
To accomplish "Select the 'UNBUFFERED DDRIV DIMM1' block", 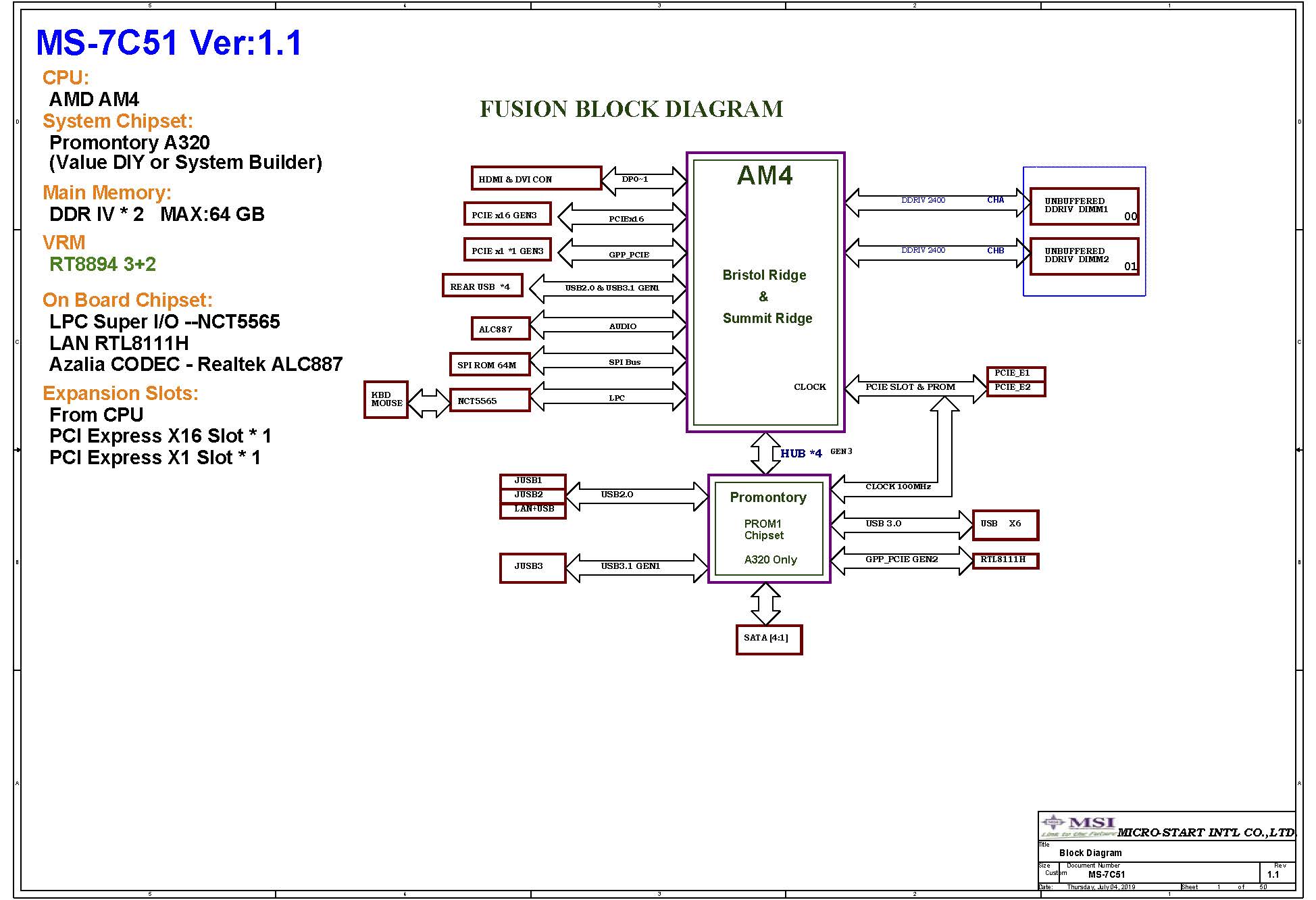I will pyautogui.click(x=1085, y=206).
